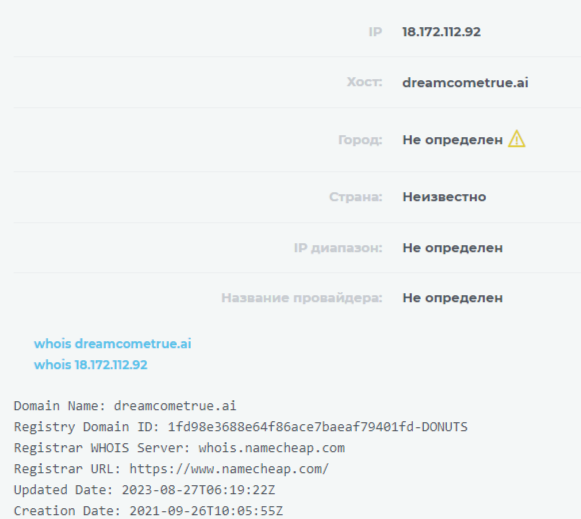Click the Город value Не определен
Image resolution: width=581 pixels, height=519 pixels.
click(x=452, y=140)
